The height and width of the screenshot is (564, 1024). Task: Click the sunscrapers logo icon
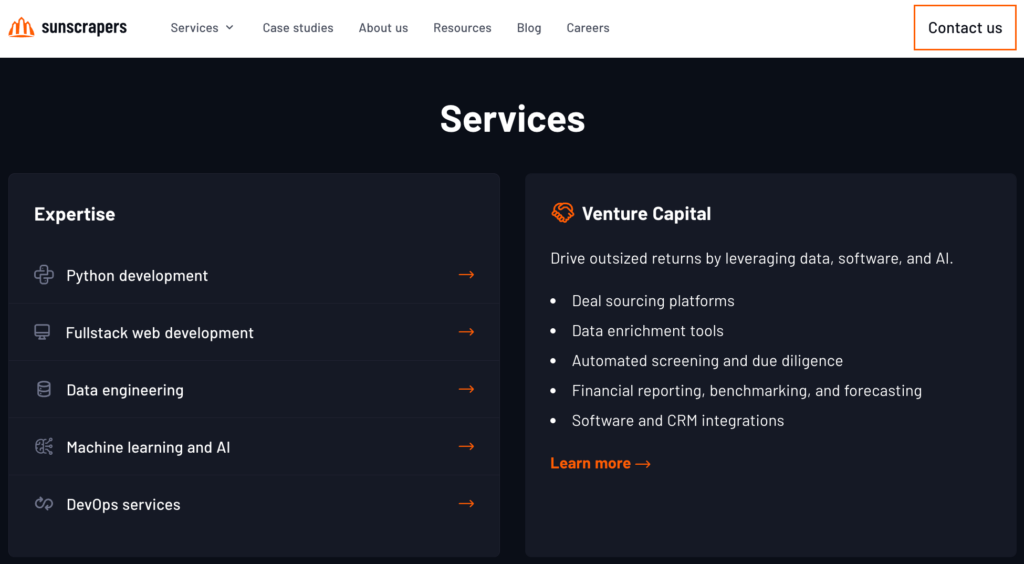[22, 27]
